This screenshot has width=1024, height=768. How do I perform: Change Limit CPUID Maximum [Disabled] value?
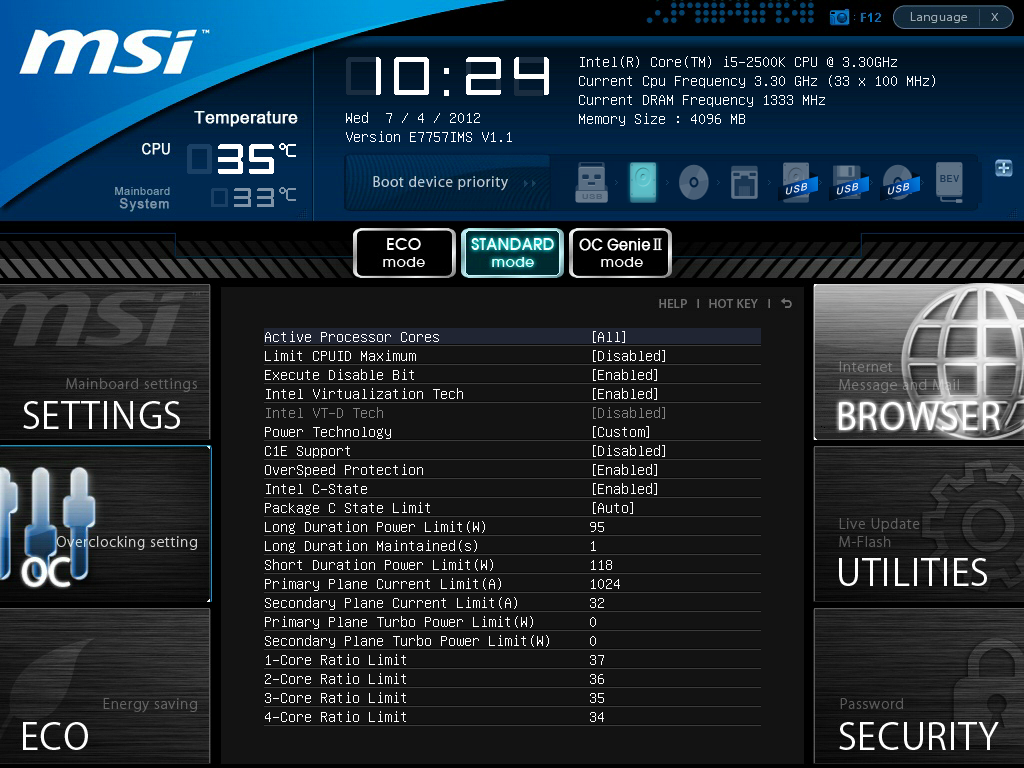click(628, 356)
